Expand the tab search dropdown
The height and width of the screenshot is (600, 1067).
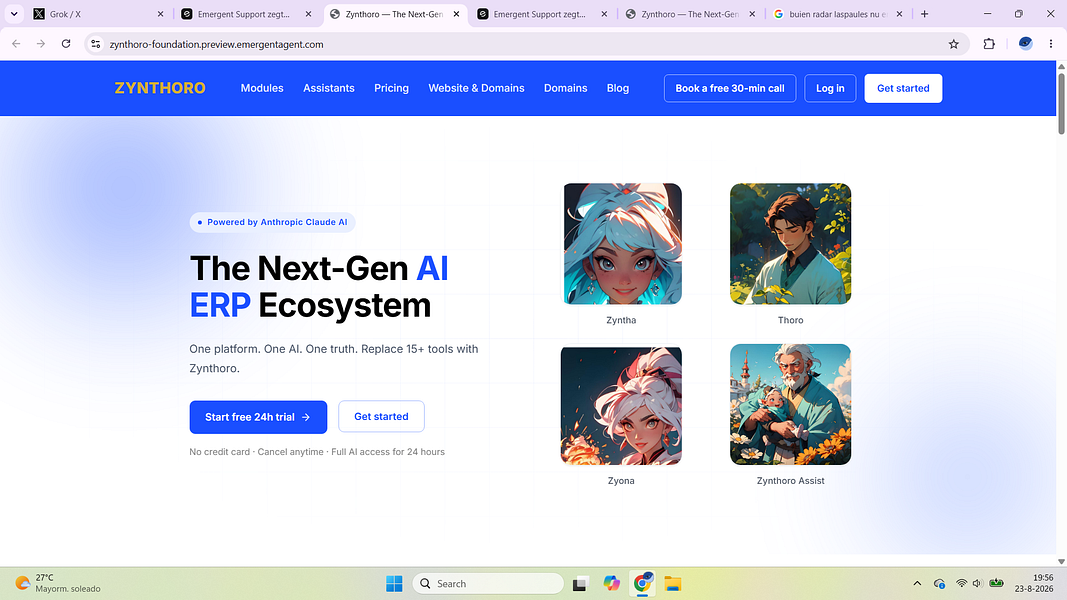point(14,14)
